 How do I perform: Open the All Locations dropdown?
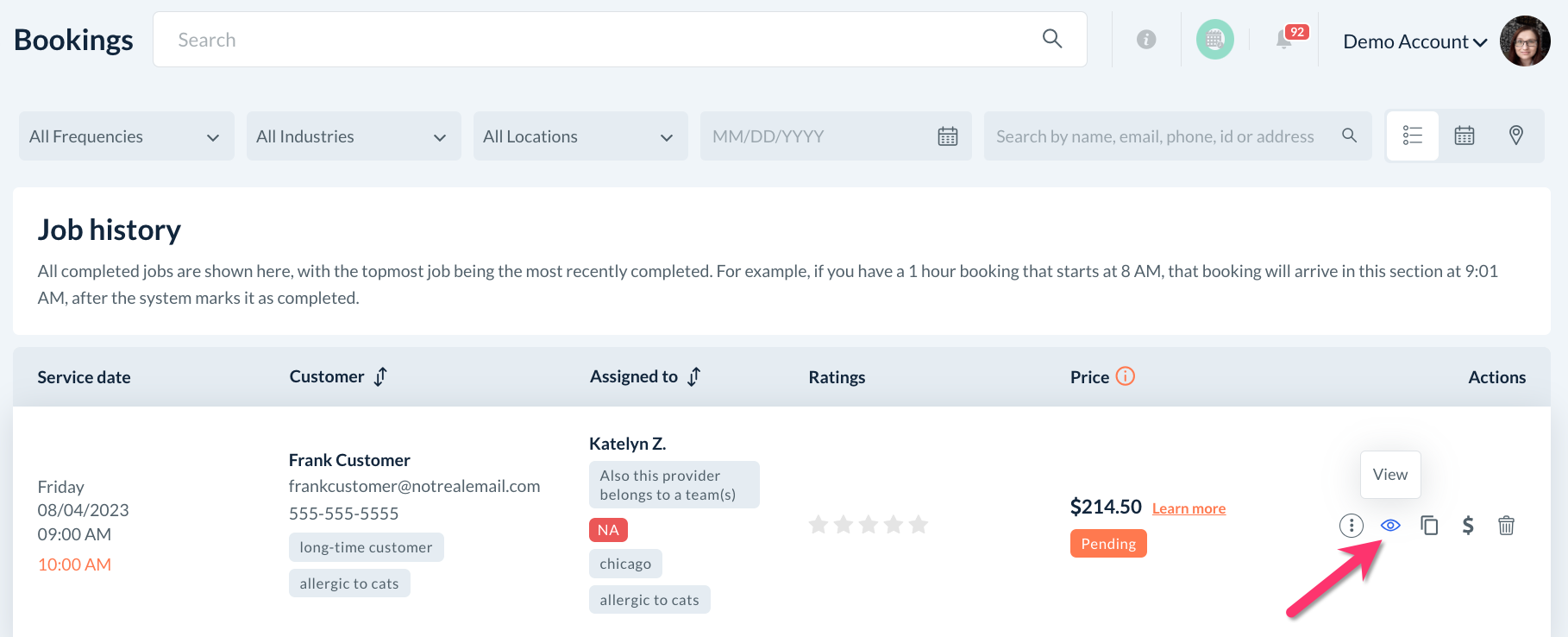pyautogui.click(x=580, y=136)
